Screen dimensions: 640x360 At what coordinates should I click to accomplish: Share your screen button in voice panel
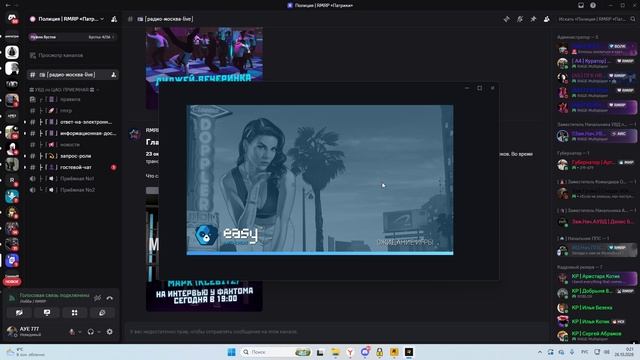pos(47,313)
